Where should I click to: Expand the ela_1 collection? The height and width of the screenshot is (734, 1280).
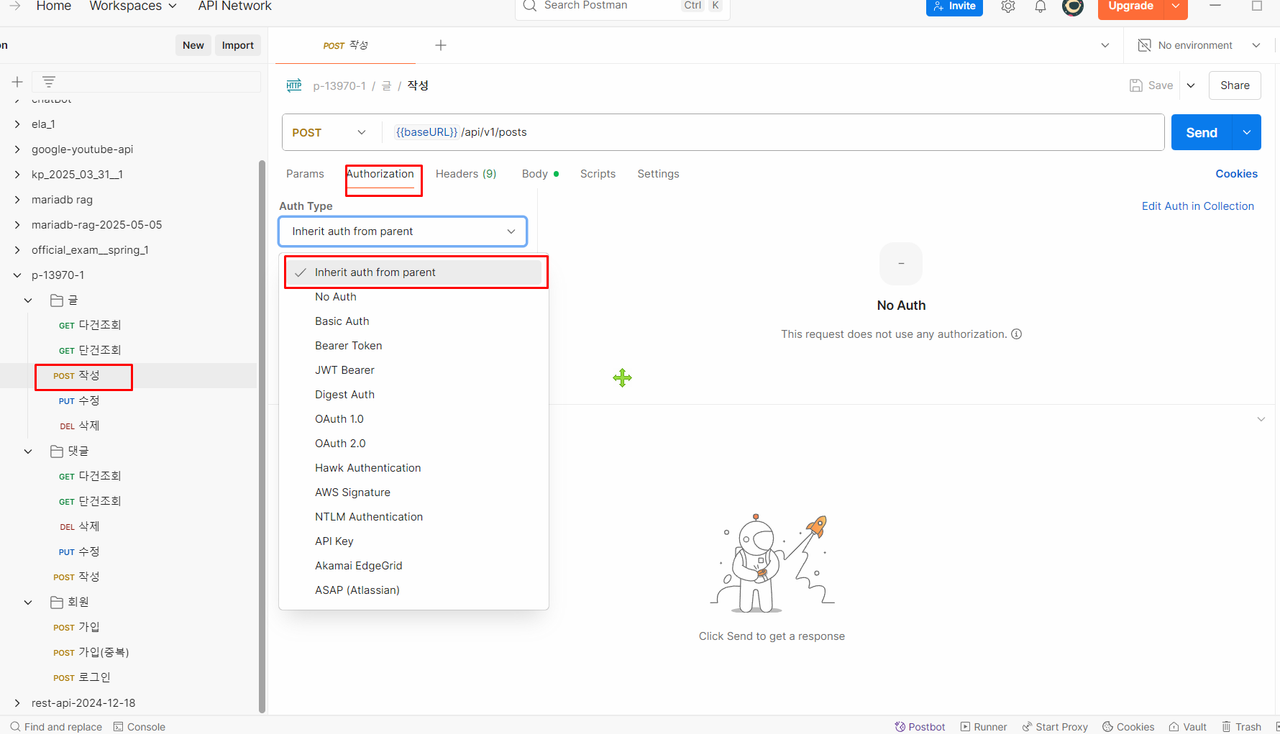coord(17,124)
